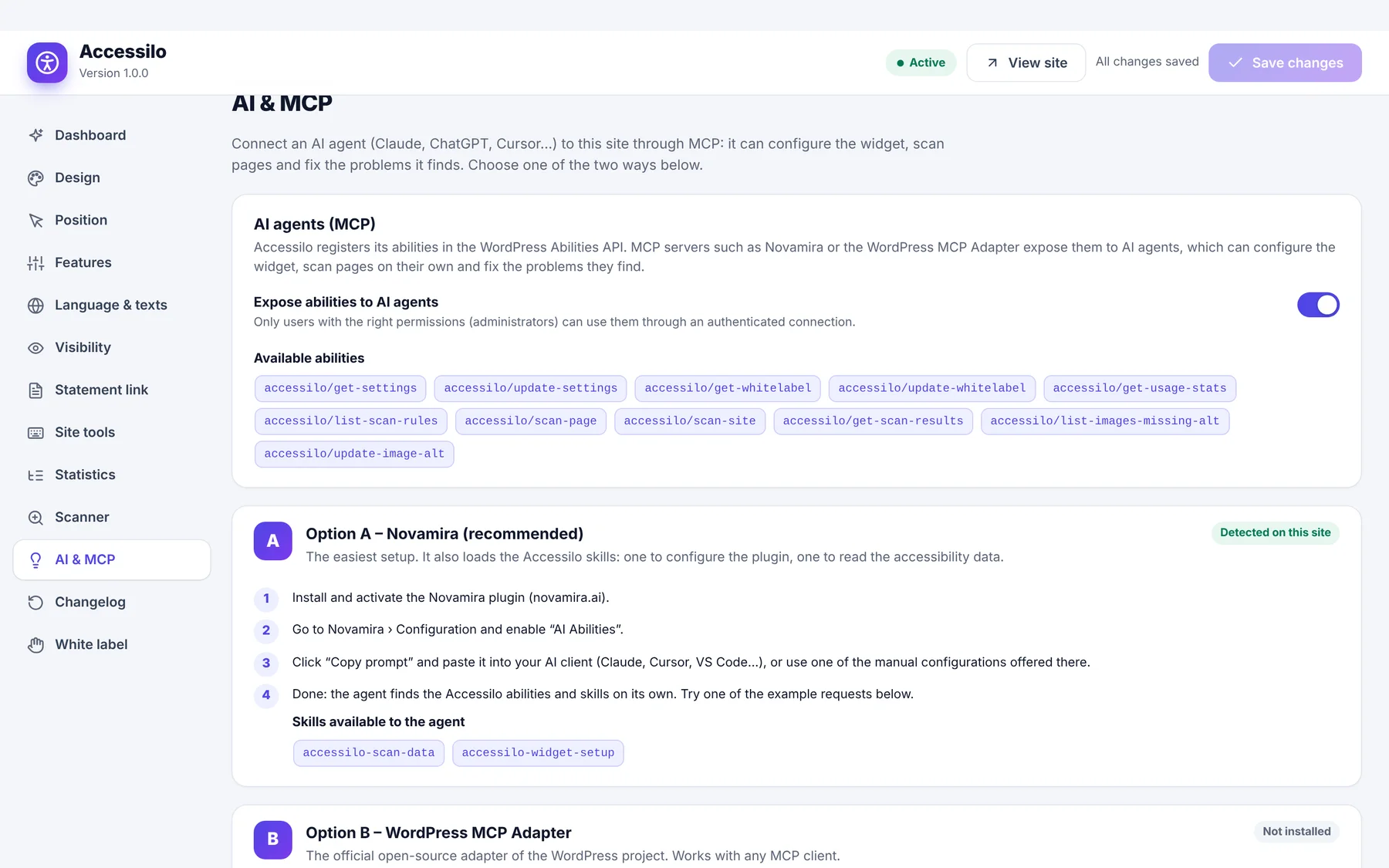Click the All changes saved status text
This screenshot has width=1389, height=868.
[x=1147, y=62]
